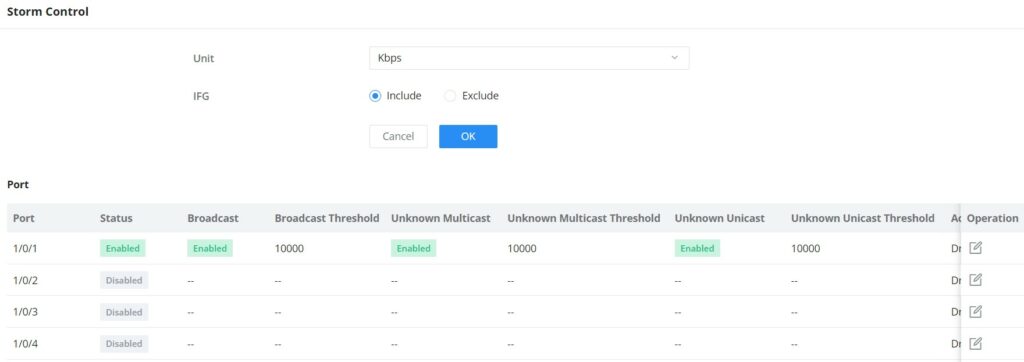Click Unknown Multicast Threshold 10000 for port 1/0/1
This screenshot has width=1024, height=362.
pyautogui.click(x=522, y=248)
